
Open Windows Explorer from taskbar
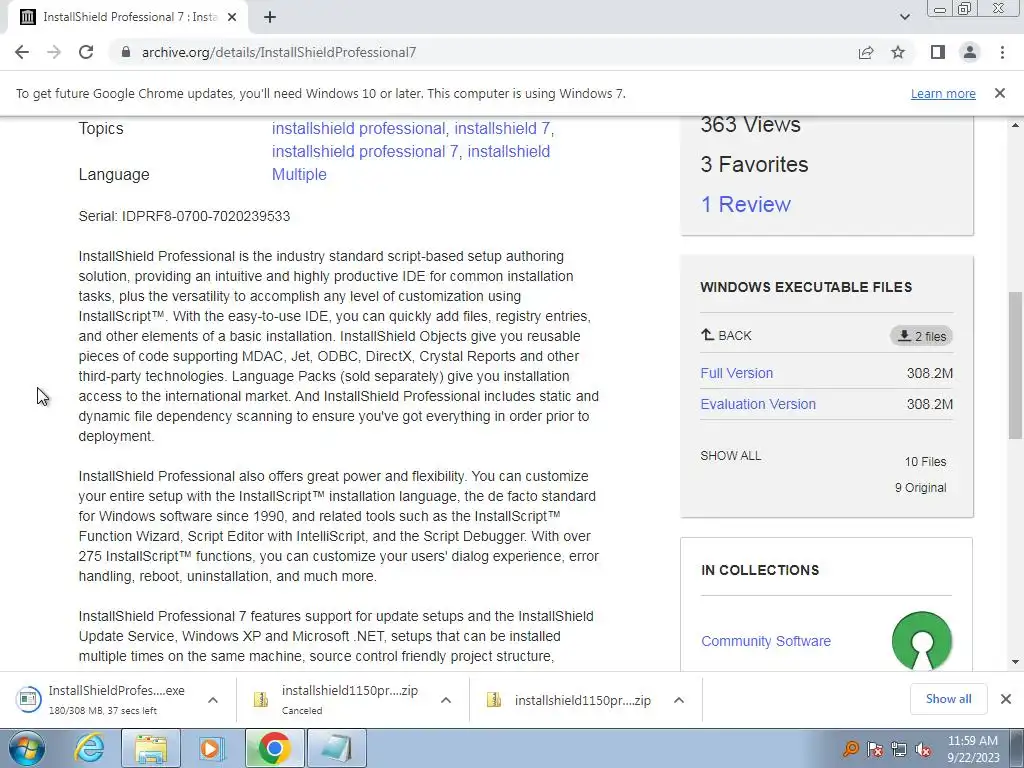[x=151, y=748]
